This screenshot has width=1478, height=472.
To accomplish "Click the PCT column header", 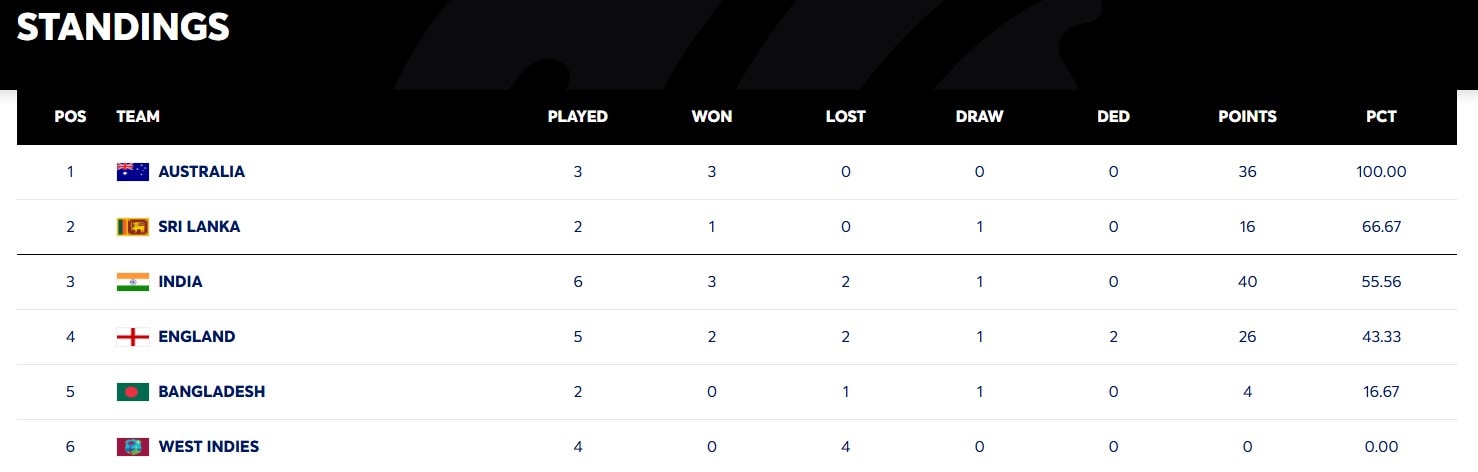I will point(1381,117).
